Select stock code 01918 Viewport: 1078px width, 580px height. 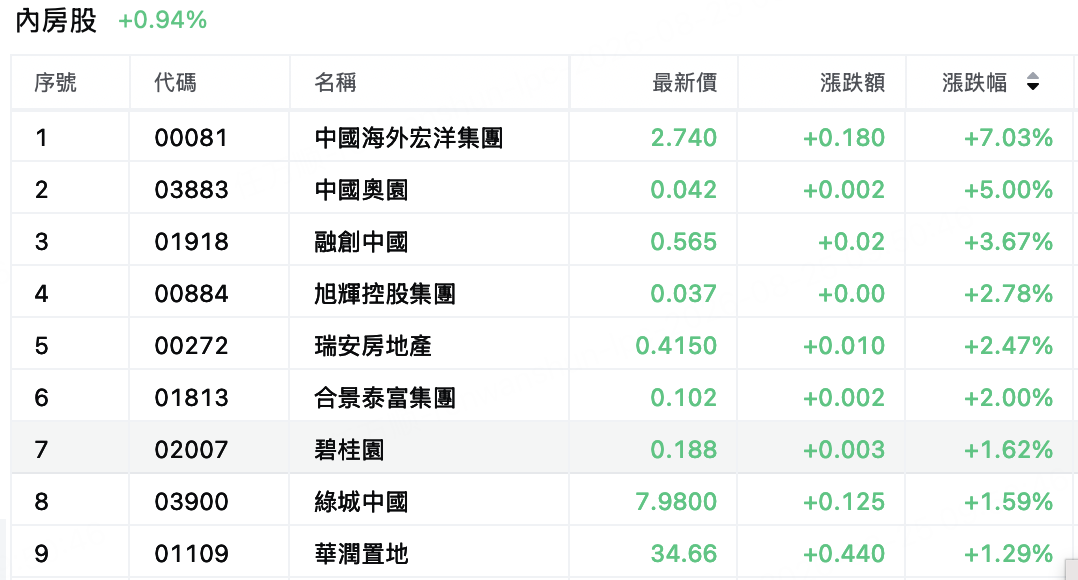[x=191, y=242]
